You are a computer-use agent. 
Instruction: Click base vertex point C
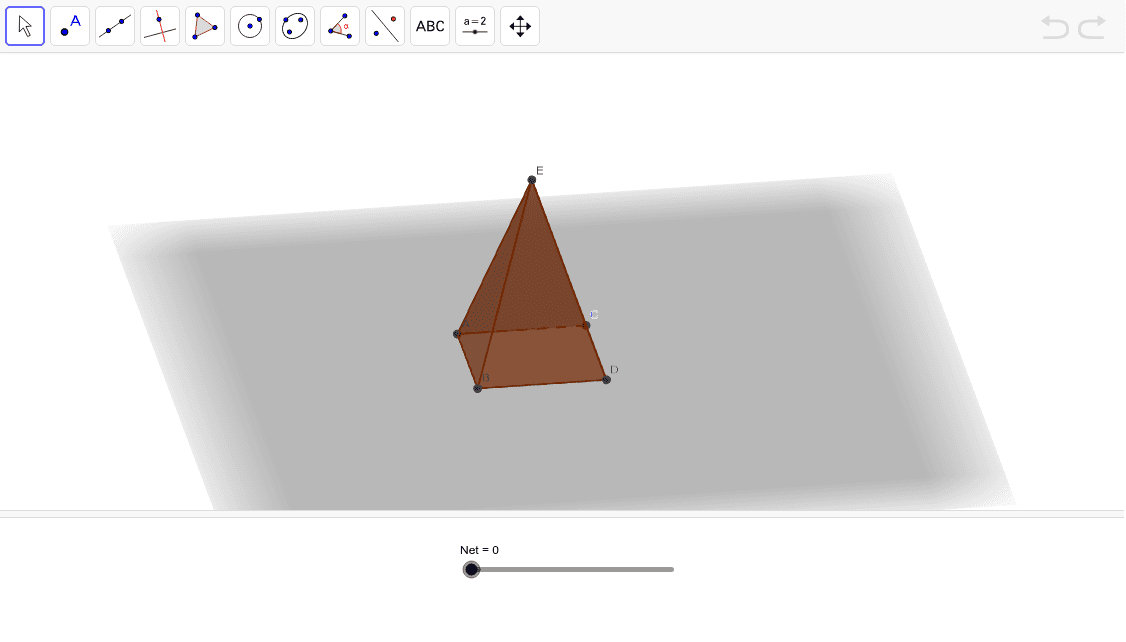coord(586,324)
